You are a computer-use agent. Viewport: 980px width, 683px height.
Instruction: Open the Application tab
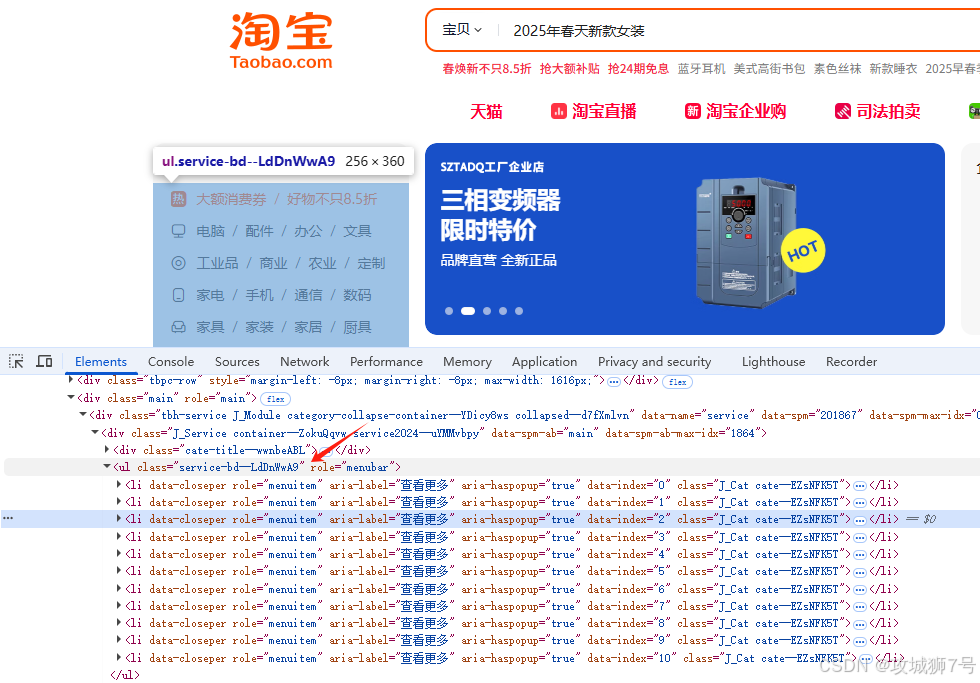(x=544, y=361)
